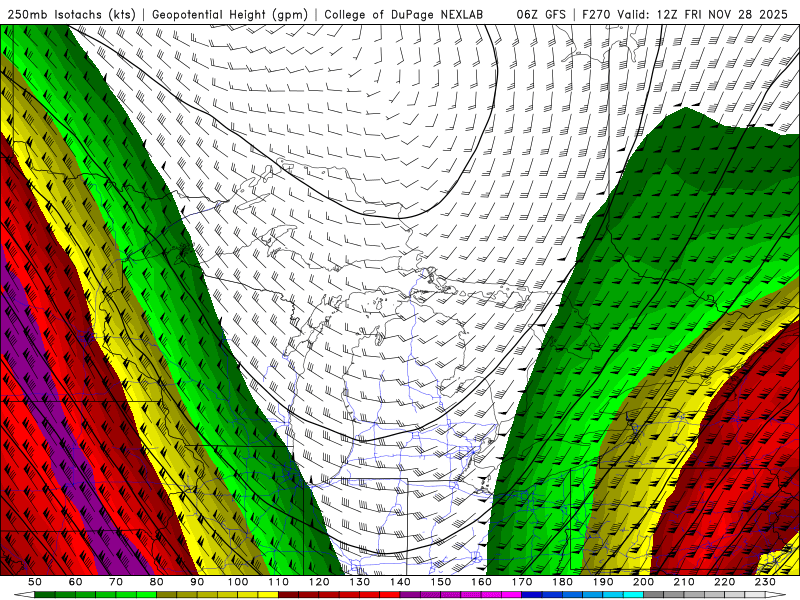Viewport: 800px width, 600px height.
Task: Click the 50 knot legend label
Action: click(x=34, y=582)
